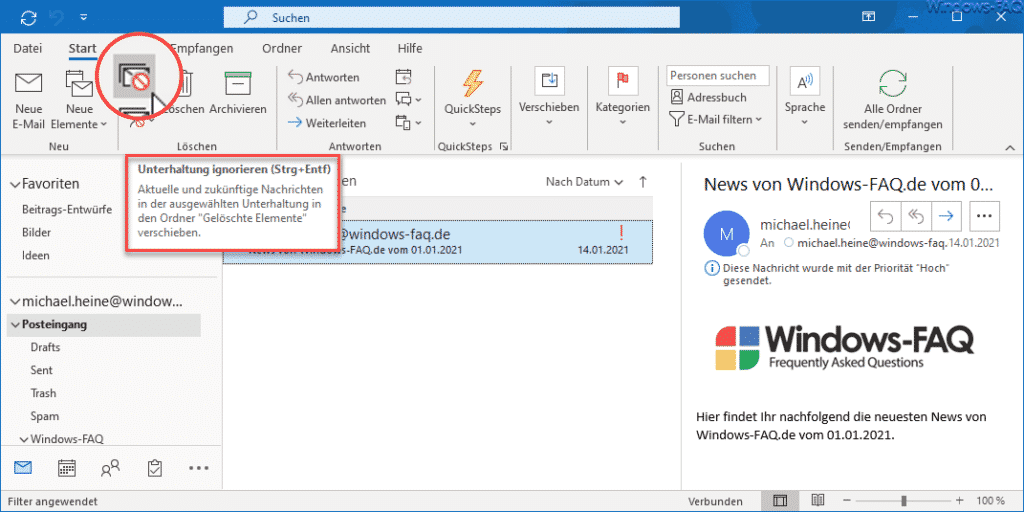Image resolution: width=1024 pixels, height=512 pixels.
Task: Open the Bilder favorite folder
Action: (x=37, y=232)
